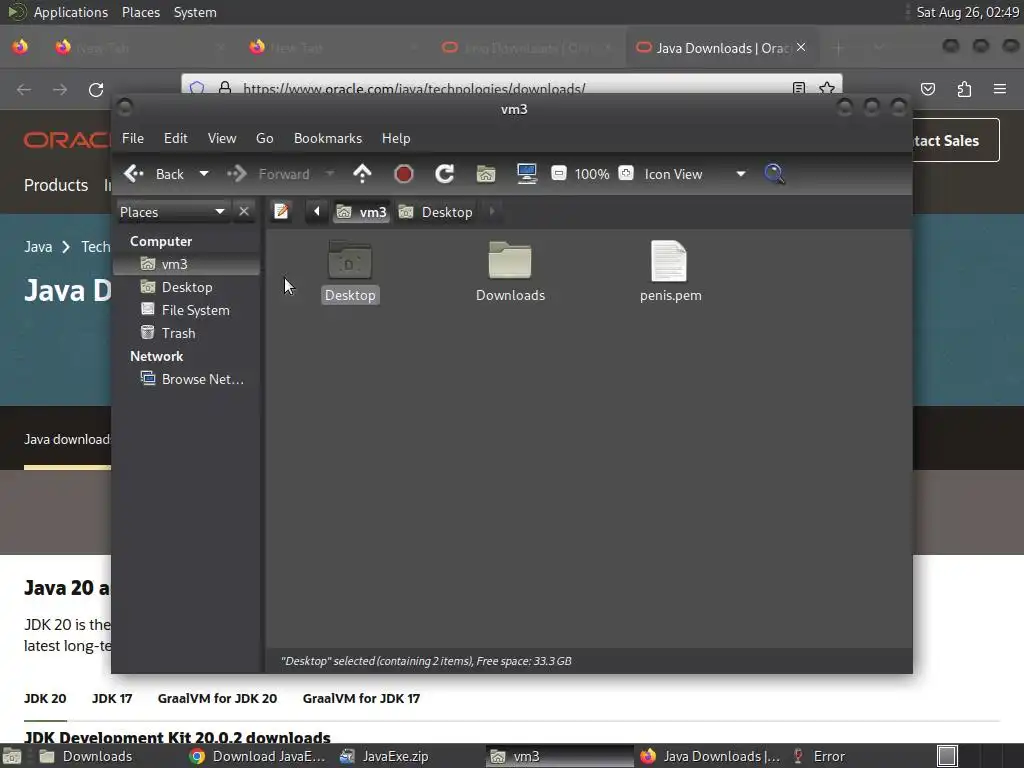Image resolution: width=1024 pixels, height=768 pixels.
Task: Select the penis.pem file icon
Action: tap(669, 261)
